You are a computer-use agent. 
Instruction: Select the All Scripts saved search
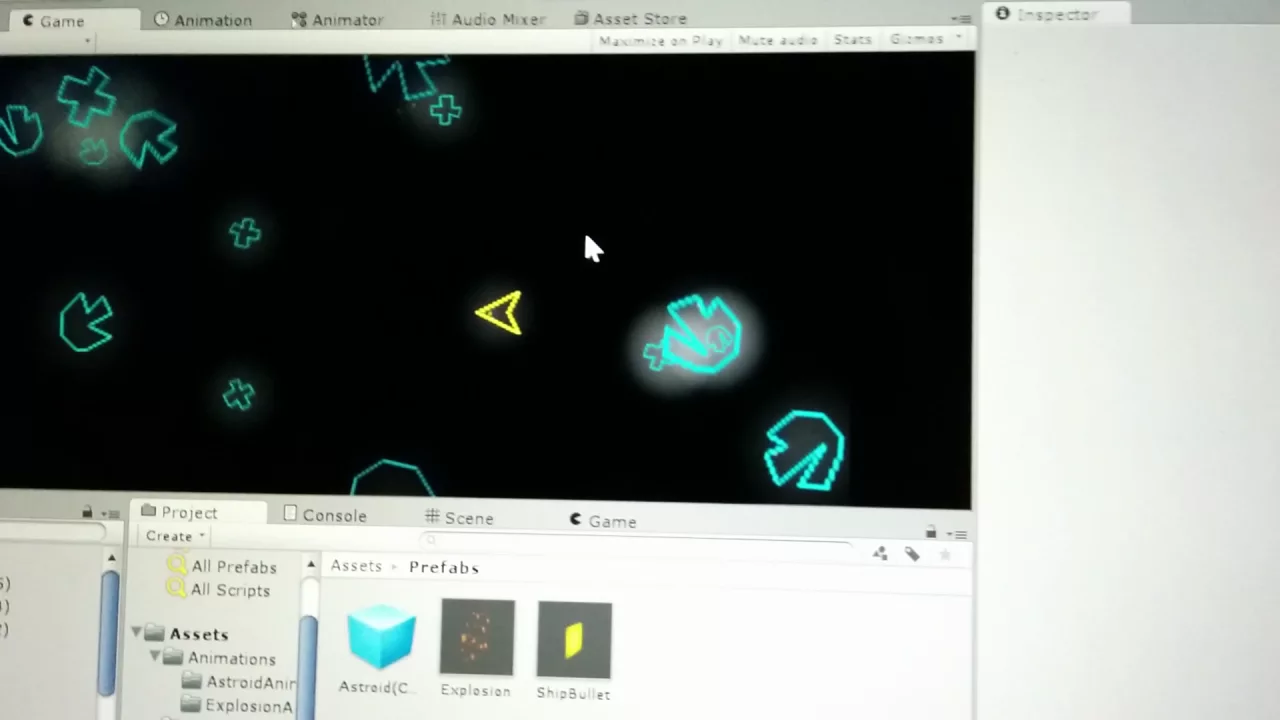coord(230,590)
